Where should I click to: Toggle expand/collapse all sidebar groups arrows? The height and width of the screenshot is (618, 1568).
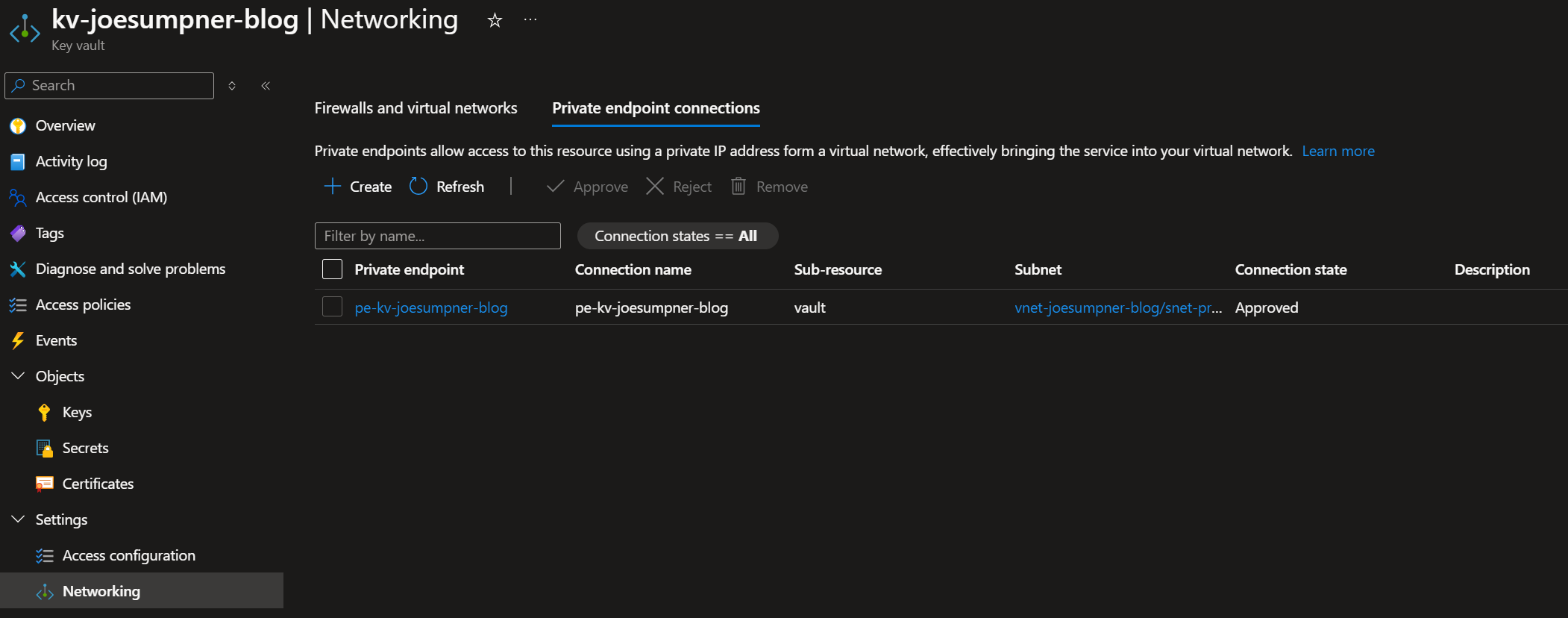(x=232, y=86)
